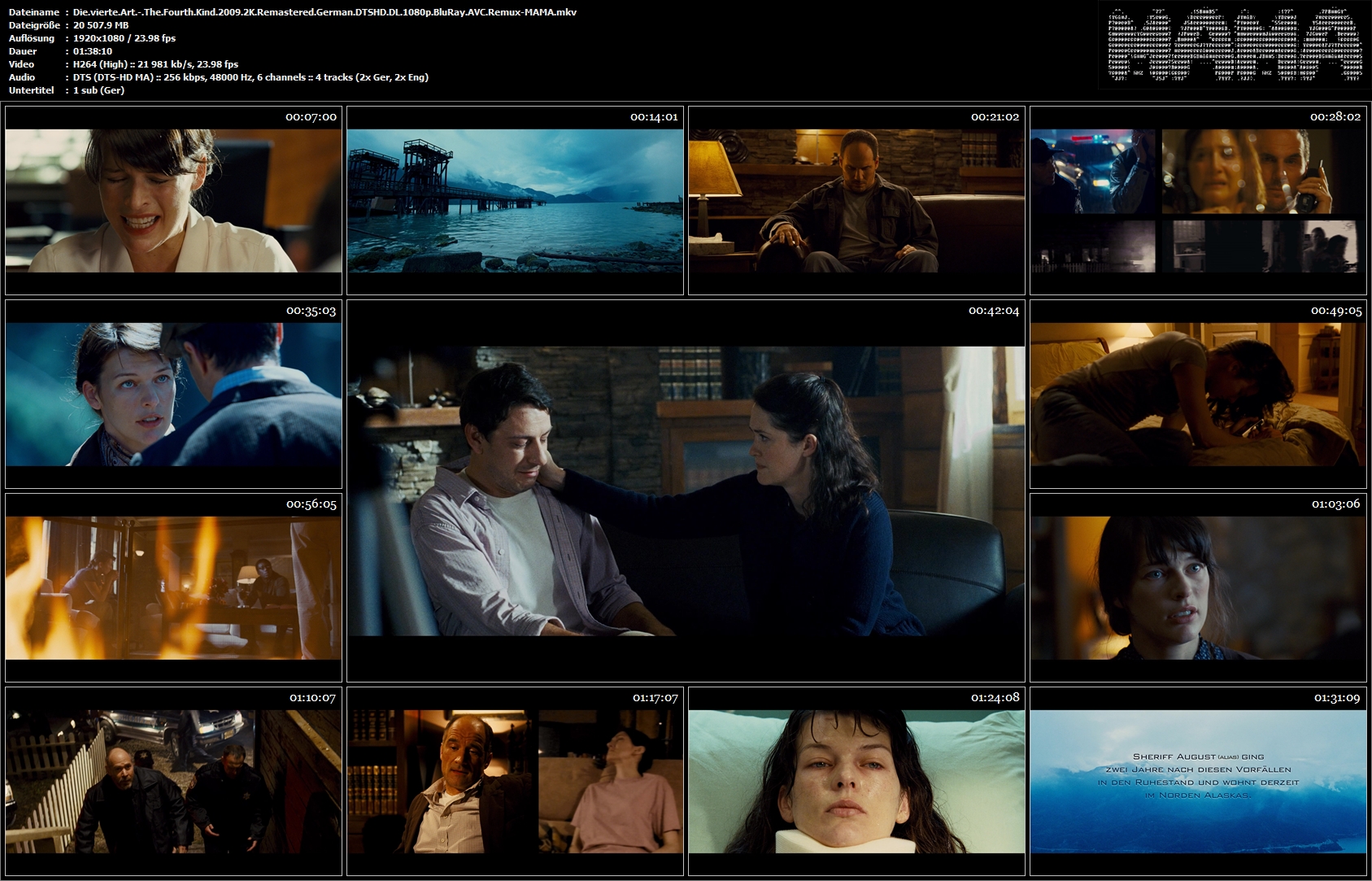
Task: Open thumbnail of woman wearing neck brace
Action: (x=856, y=781)
